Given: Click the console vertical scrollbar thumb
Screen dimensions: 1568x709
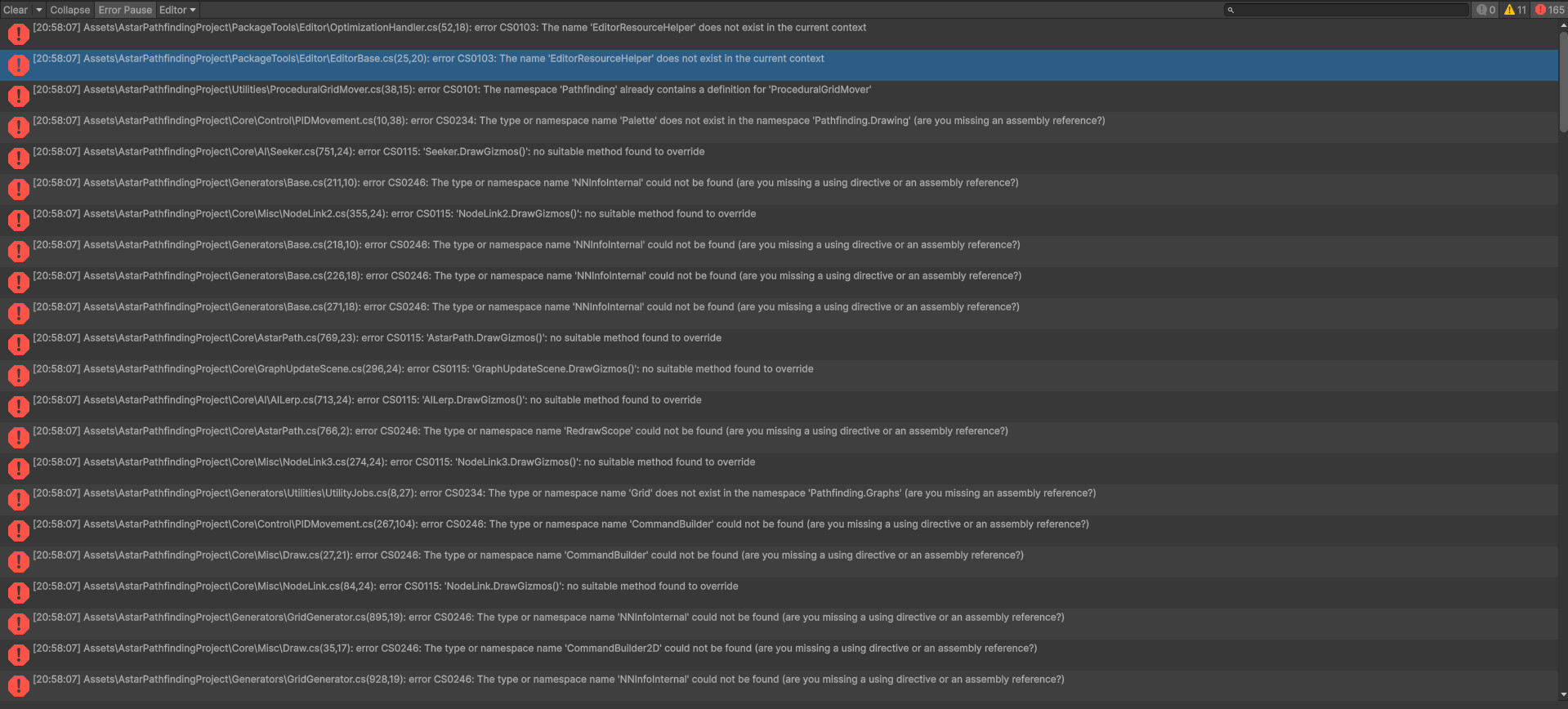Looking at the screenshot, I should point(1563,81).
